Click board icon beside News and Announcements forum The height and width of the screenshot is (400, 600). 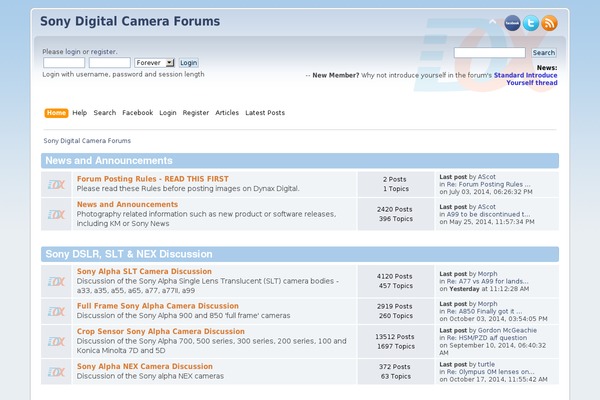point(56,214)
